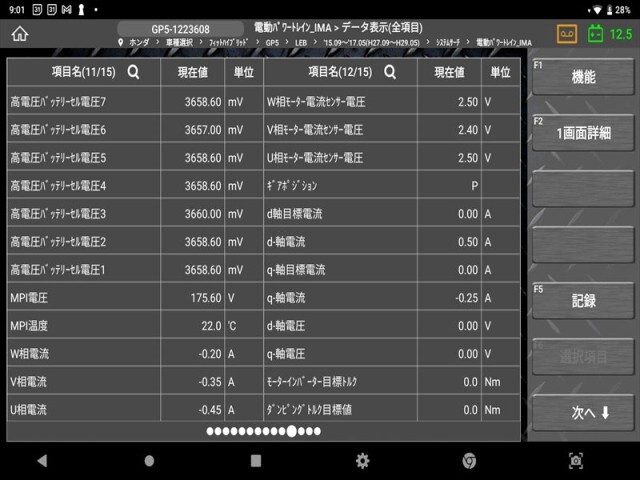The height and width of the screenshot is (480, 640).
Task: Go to next page with 次へ
Action: pyautogui.click(x=583, y=413)
